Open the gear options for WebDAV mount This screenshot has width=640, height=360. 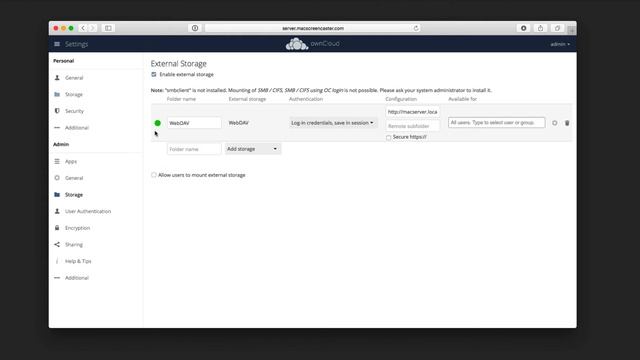[x=555, y=123]
